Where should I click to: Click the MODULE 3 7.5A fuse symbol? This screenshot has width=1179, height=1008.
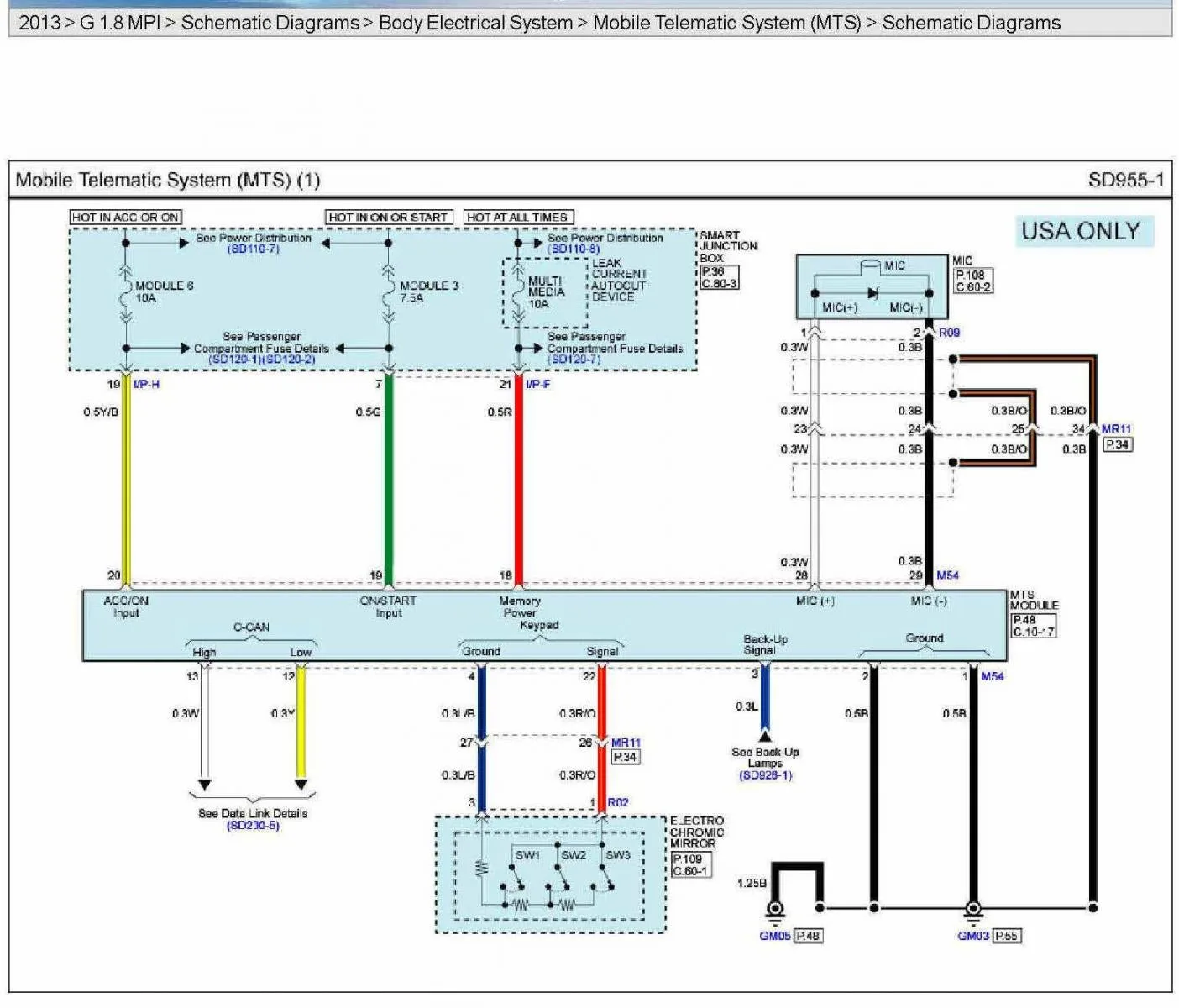pos(388,293)
